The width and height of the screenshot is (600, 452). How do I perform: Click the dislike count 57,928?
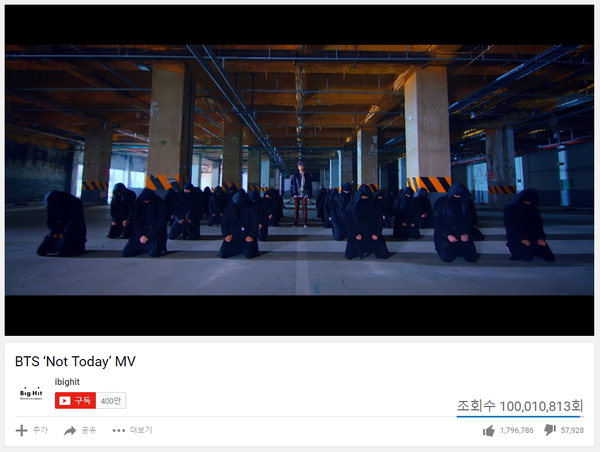pyautogui.click(x=572, y=431)
